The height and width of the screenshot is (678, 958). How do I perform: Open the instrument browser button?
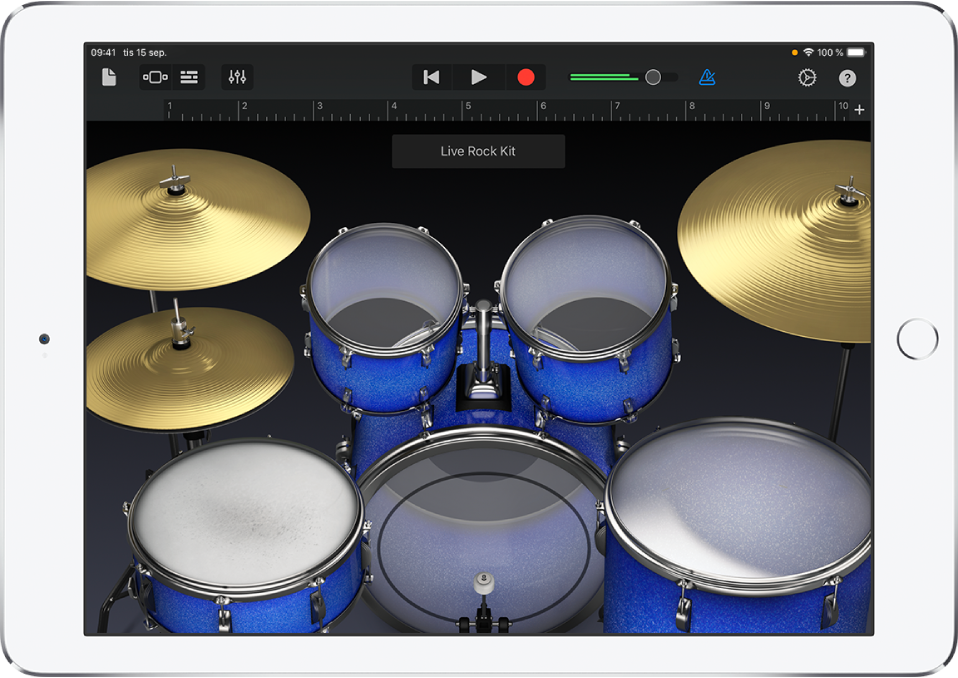tap(155, 78)
